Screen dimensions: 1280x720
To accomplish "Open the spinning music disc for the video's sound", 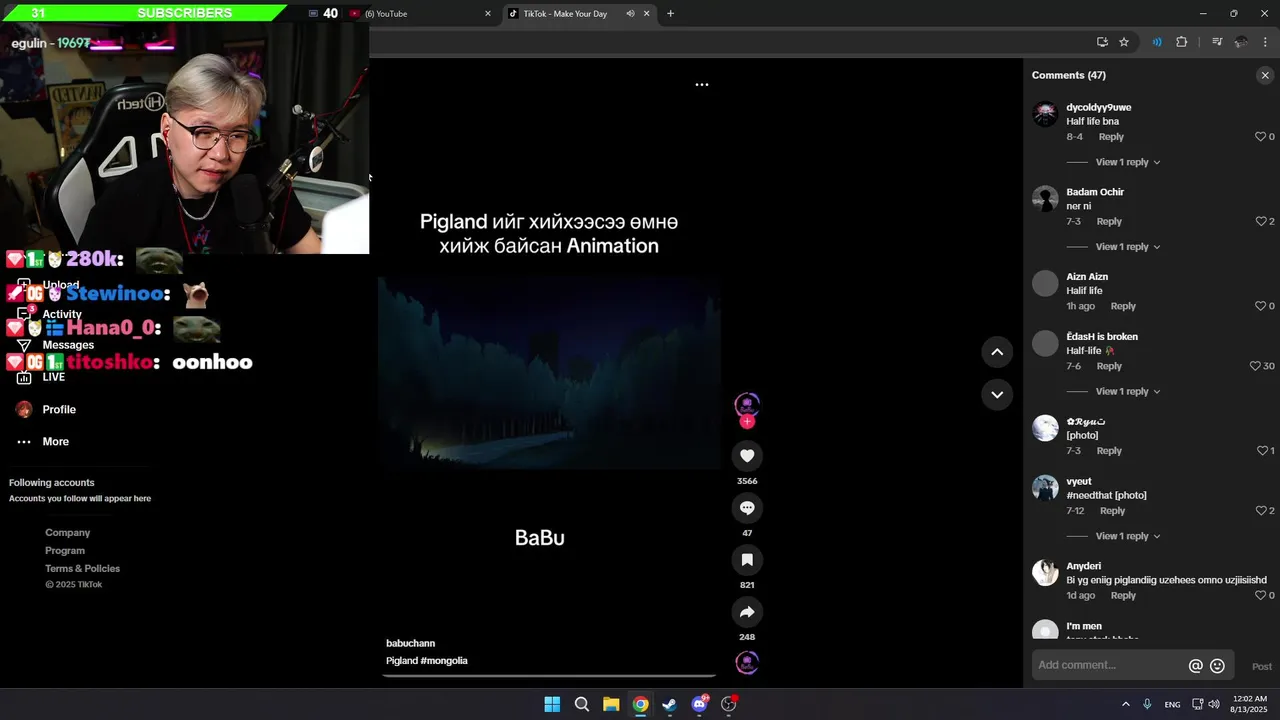I will (747, 662).
